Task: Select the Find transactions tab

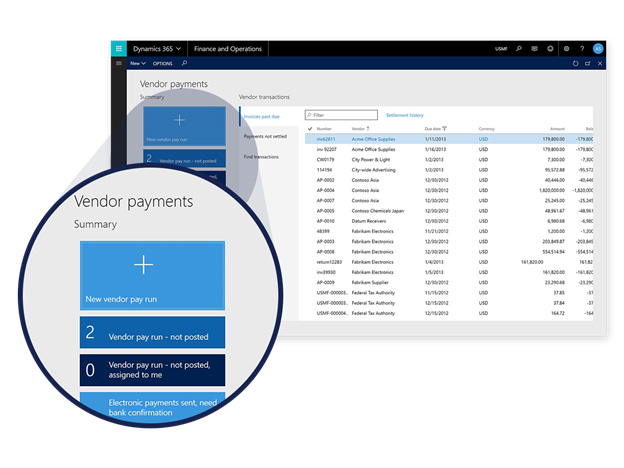Action: [261, 157]
